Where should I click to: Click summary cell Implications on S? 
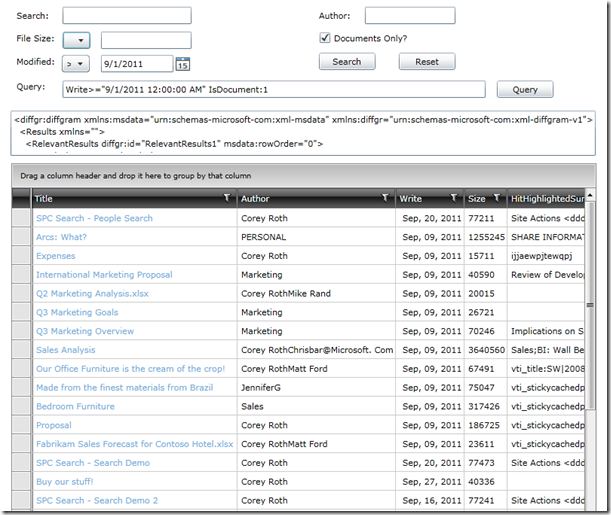click(x=547, y=331)
